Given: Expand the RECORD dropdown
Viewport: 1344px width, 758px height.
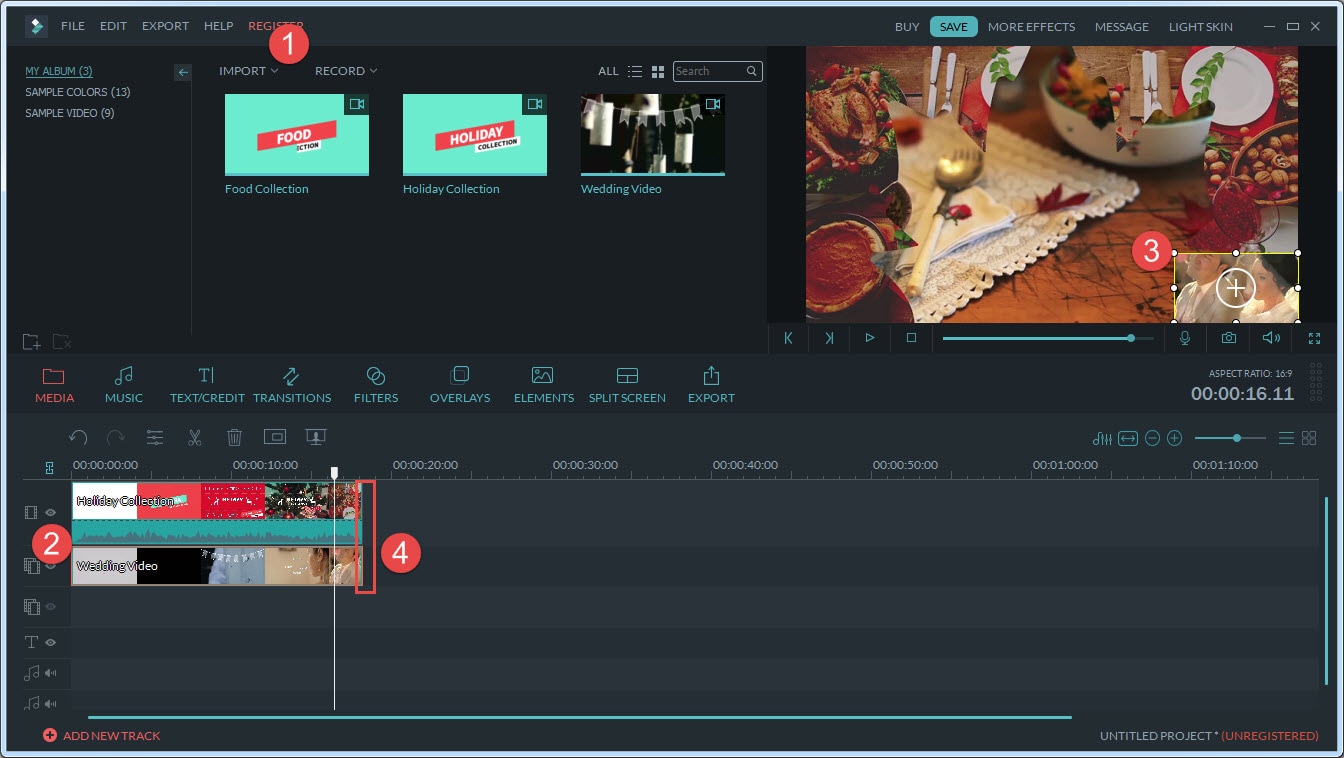Looking at the screenshot, I should [346, 71].
